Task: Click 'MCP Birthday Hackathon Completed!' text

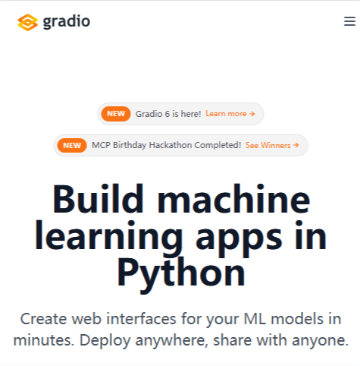Action: 166,145
